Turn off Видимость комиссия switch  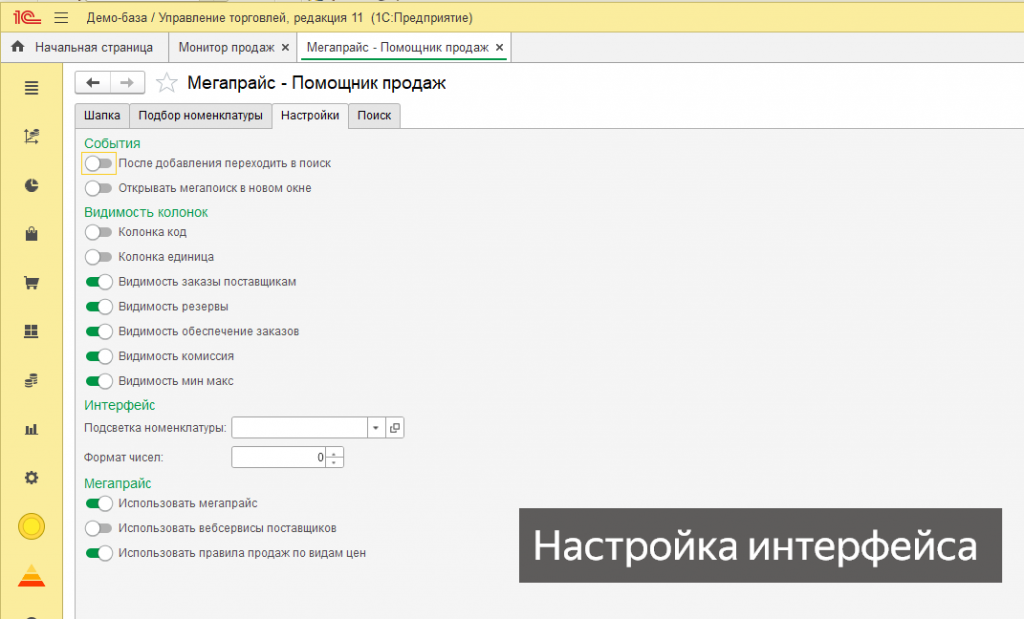tap(99, 356)
